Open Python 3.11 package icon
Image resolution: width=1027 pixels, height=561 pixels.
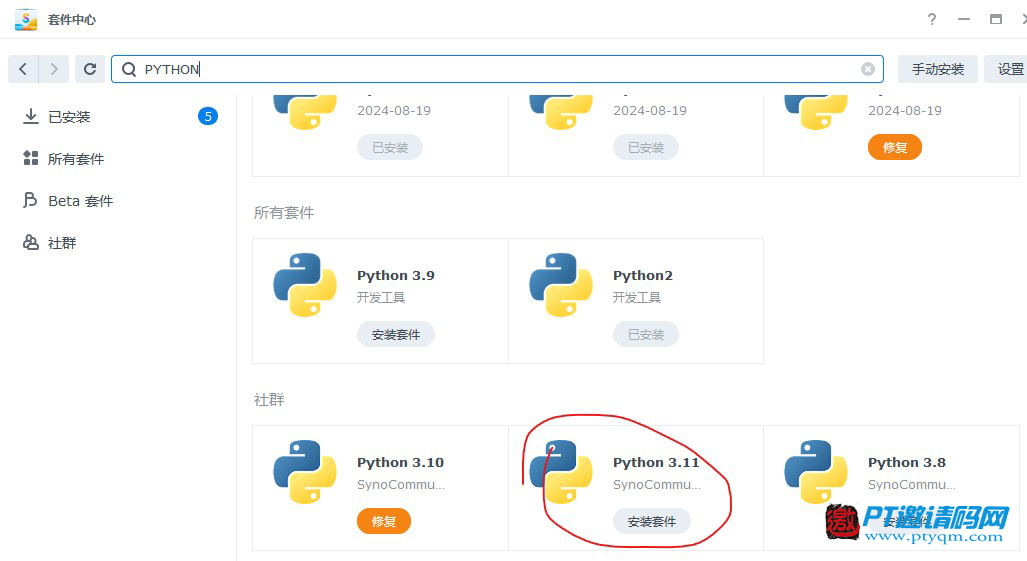(x=561, y=472)
